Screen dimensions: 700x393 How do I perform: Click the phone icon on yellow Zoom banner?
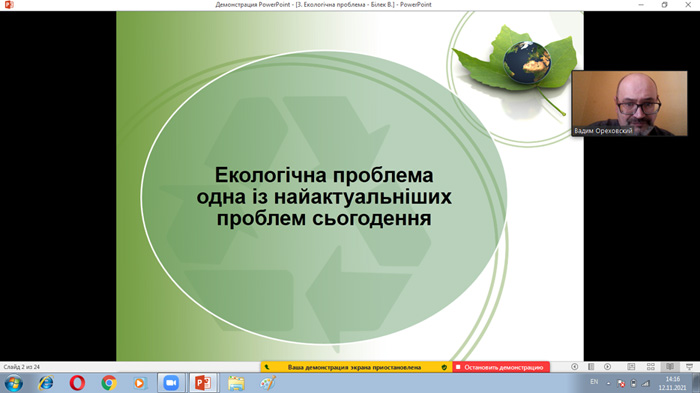267,367
